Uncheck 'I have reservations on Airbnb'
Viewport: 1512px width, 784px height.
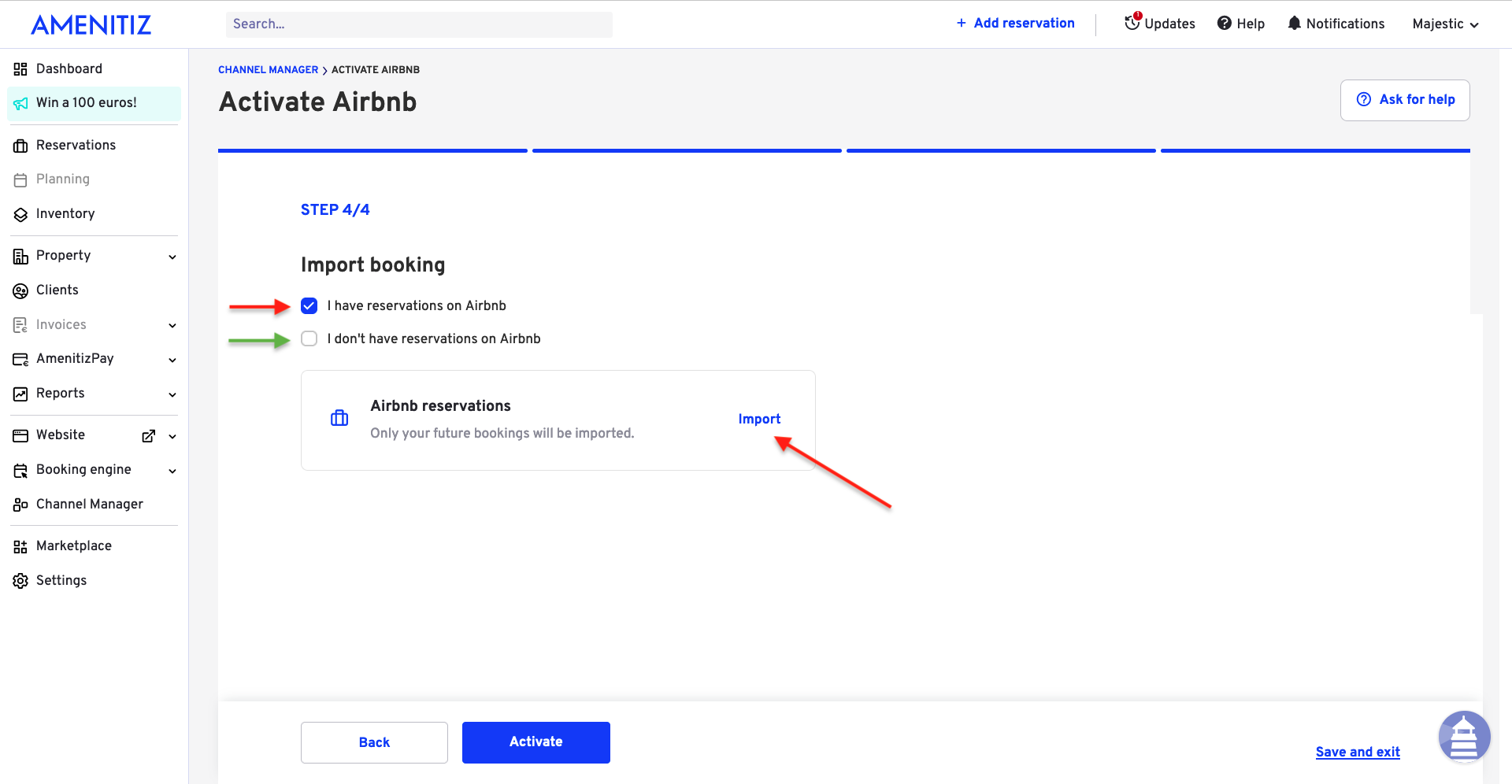[309, 305]
